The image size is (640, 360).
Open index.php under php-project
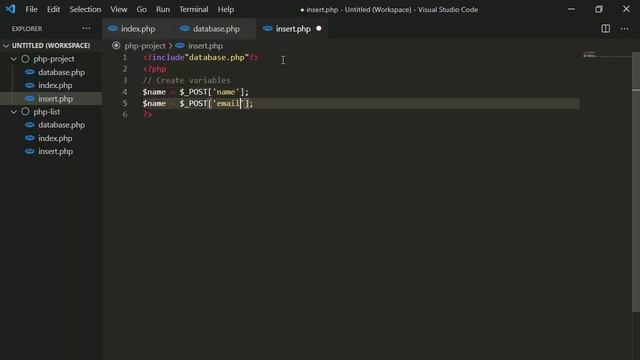[x=55, y=85]
